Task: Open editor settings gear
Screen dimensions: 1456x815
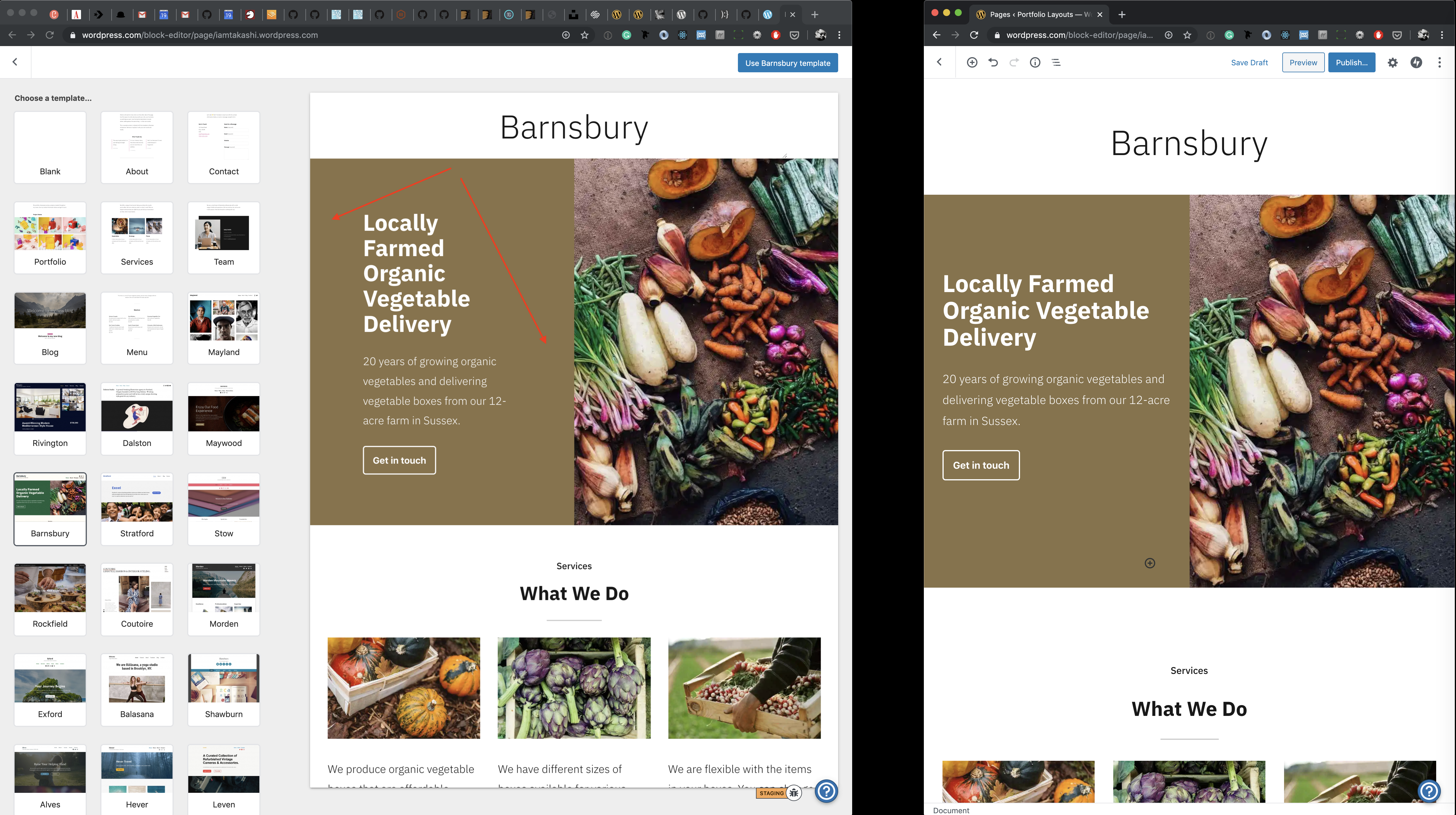Action: [1393, 63]
